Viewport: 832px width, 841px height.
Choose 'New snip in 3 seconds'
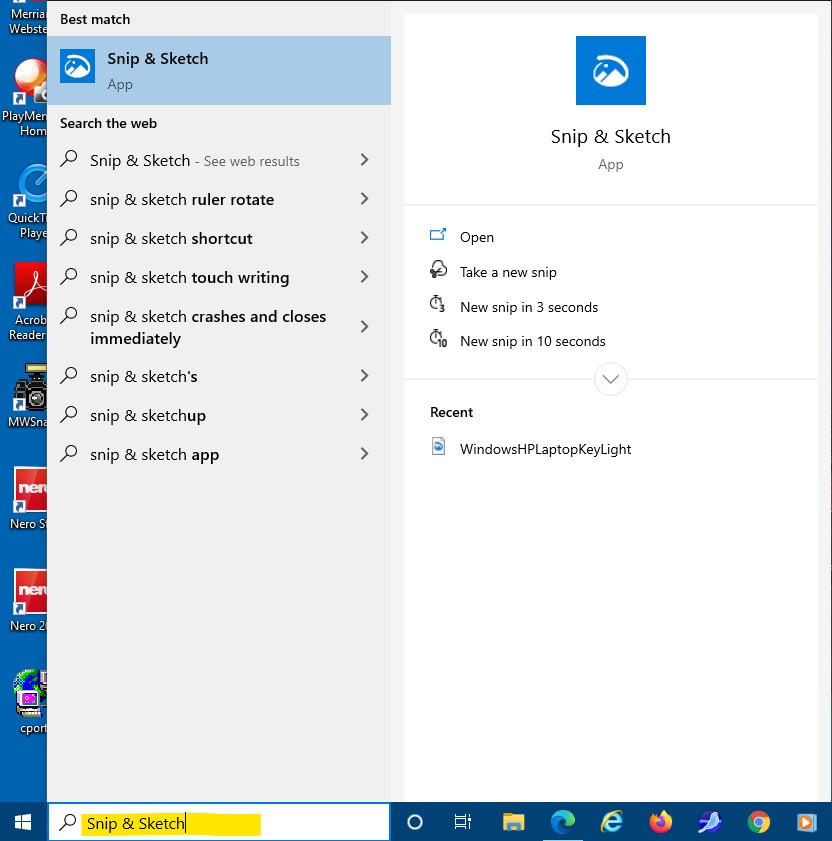click(529, 307)
